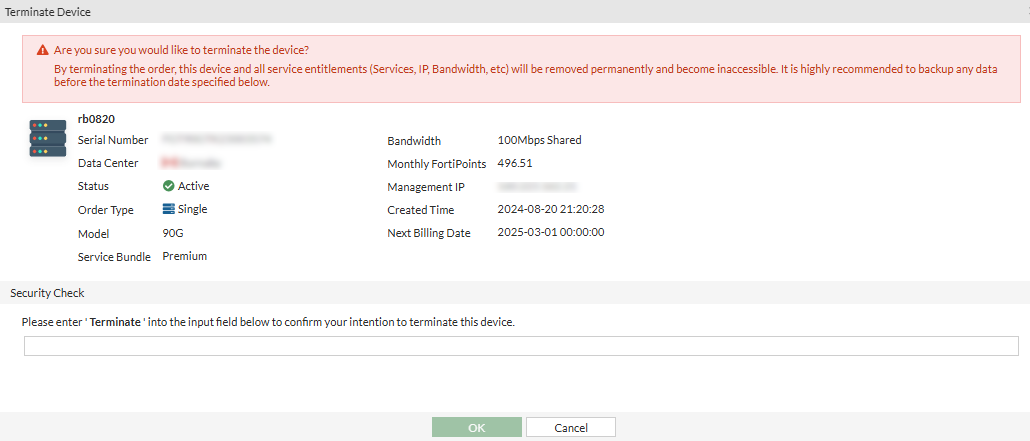Click the Model value 90G
The image size is (1030, 441).
(x=173, y=233)
